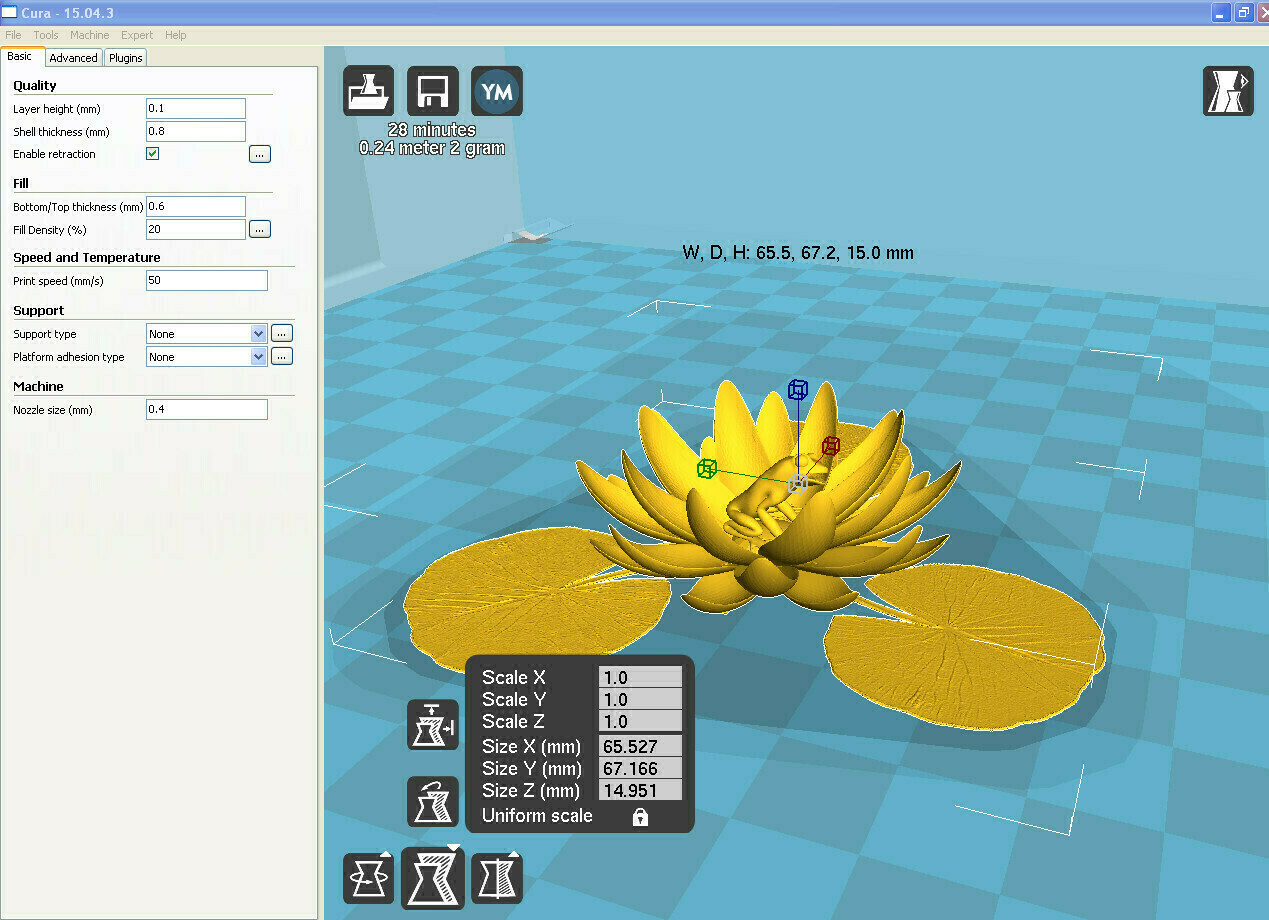Share the print on YouMagine
The width and height of the screenshot is (1269, 920).
tap(496, 90)
